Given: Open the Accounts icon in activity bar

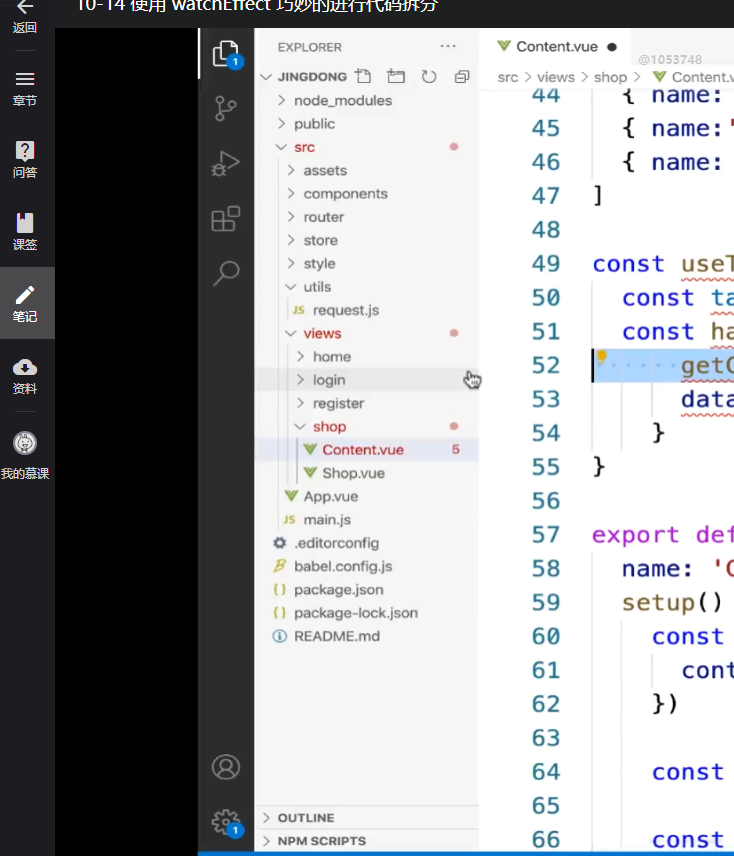Looking at the screenshot, I should [225, 767].
